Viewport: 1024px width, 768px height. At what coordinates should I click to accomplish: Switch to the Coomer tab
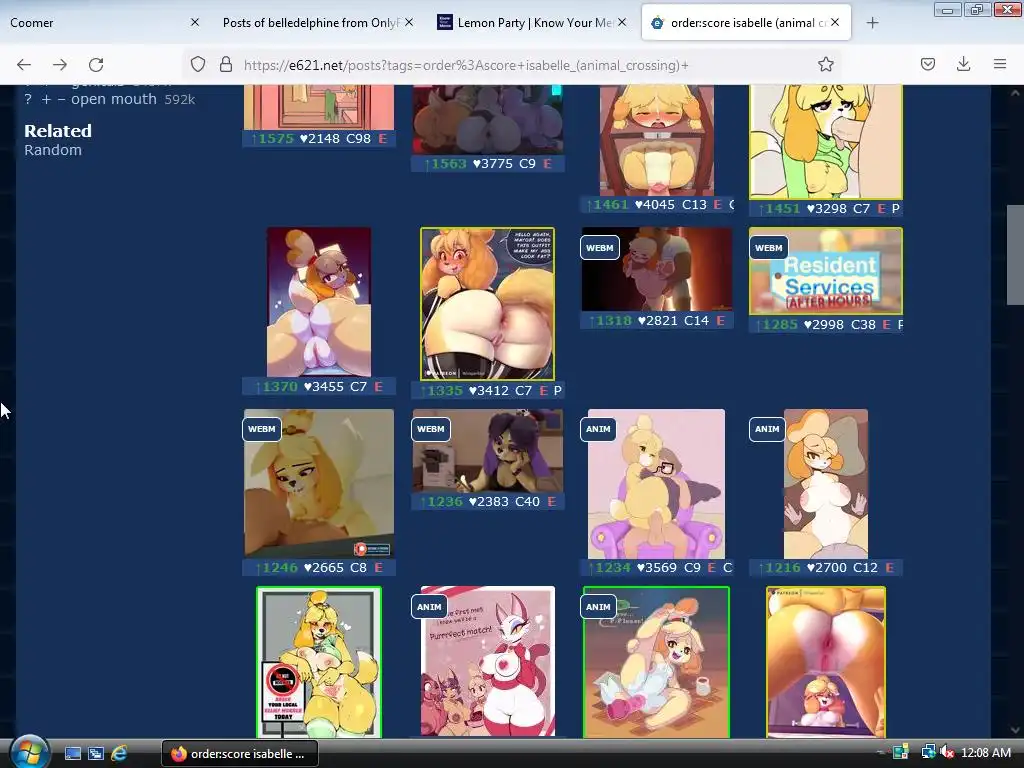[98, 23]
